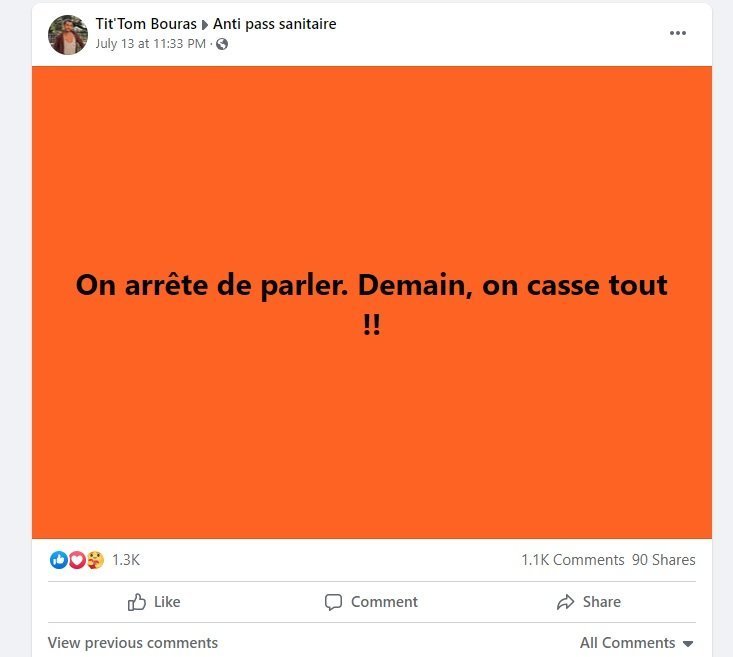The height and width of the screenshot is (657, 733).
Task: Click the thumbs-up outline Like icon
Action: tap(137, 602)
